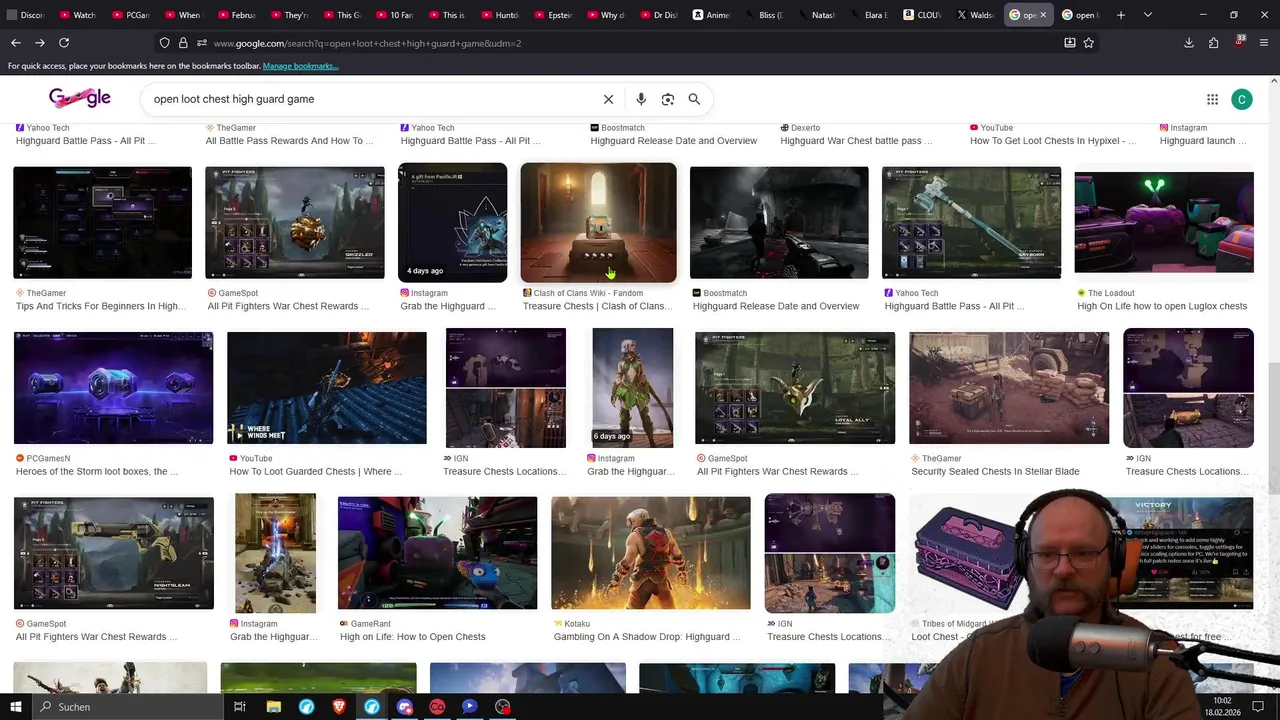This screenshot has height=720, width=1280.
Task: Open the red extension badge showing 33
Action: (x=1240, y=42)
